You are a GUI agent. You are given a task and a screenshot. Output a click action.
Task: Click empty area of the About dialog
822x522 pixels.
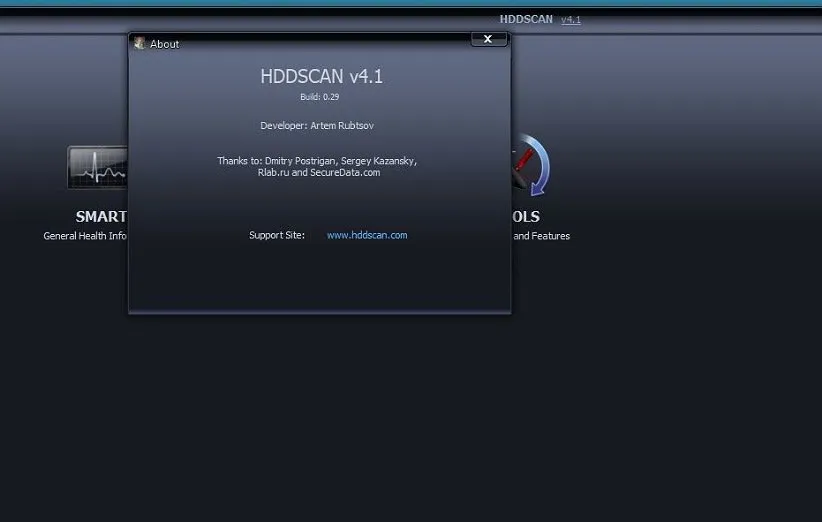coord(320,280)
